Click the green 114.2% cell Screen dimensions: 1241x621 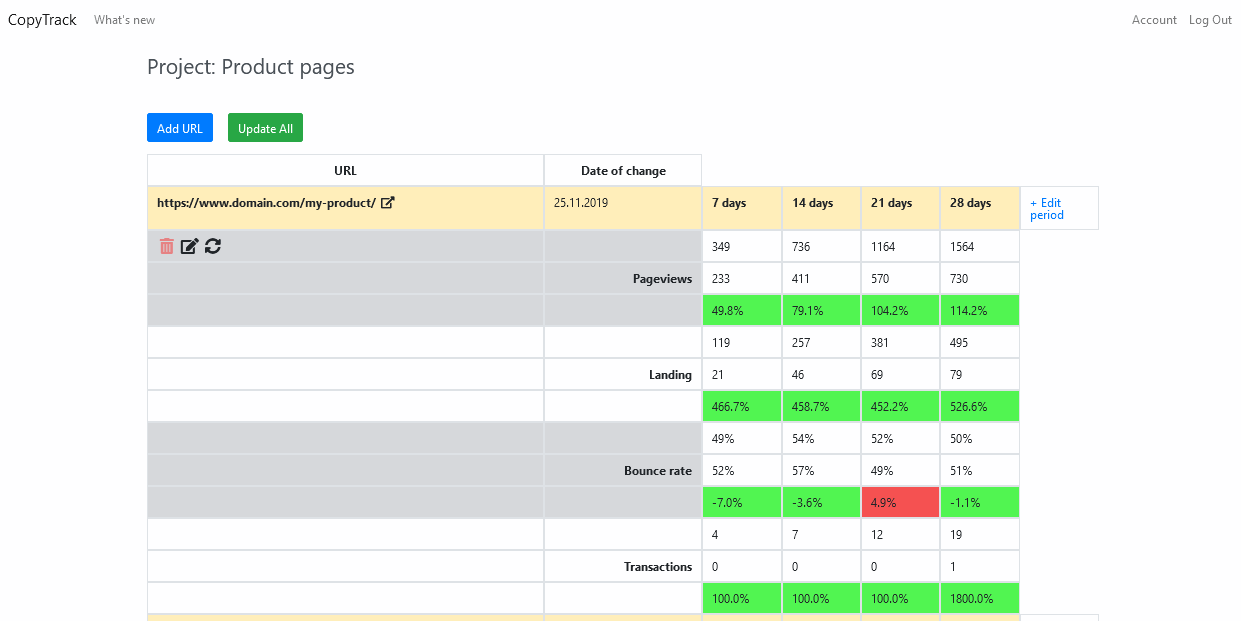coord(980,310)
